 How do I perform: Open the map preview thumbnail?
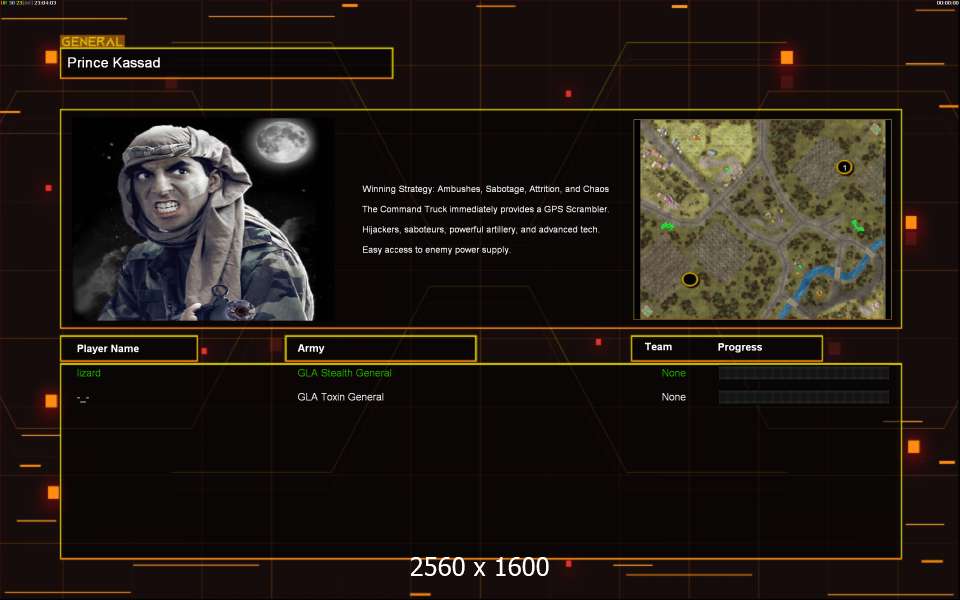[762, 219]
